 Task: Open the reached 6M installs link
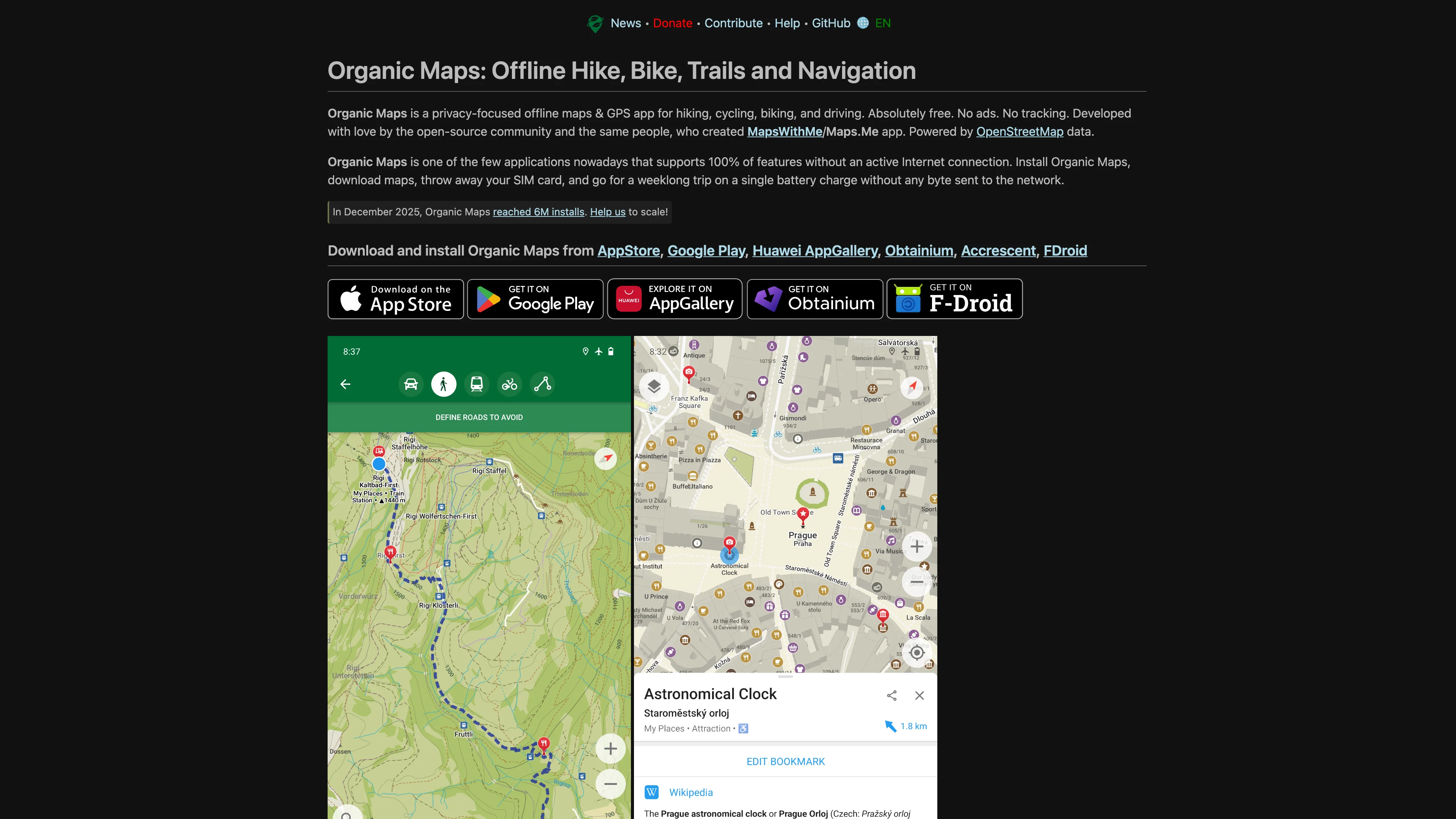[x=538, y=212]
